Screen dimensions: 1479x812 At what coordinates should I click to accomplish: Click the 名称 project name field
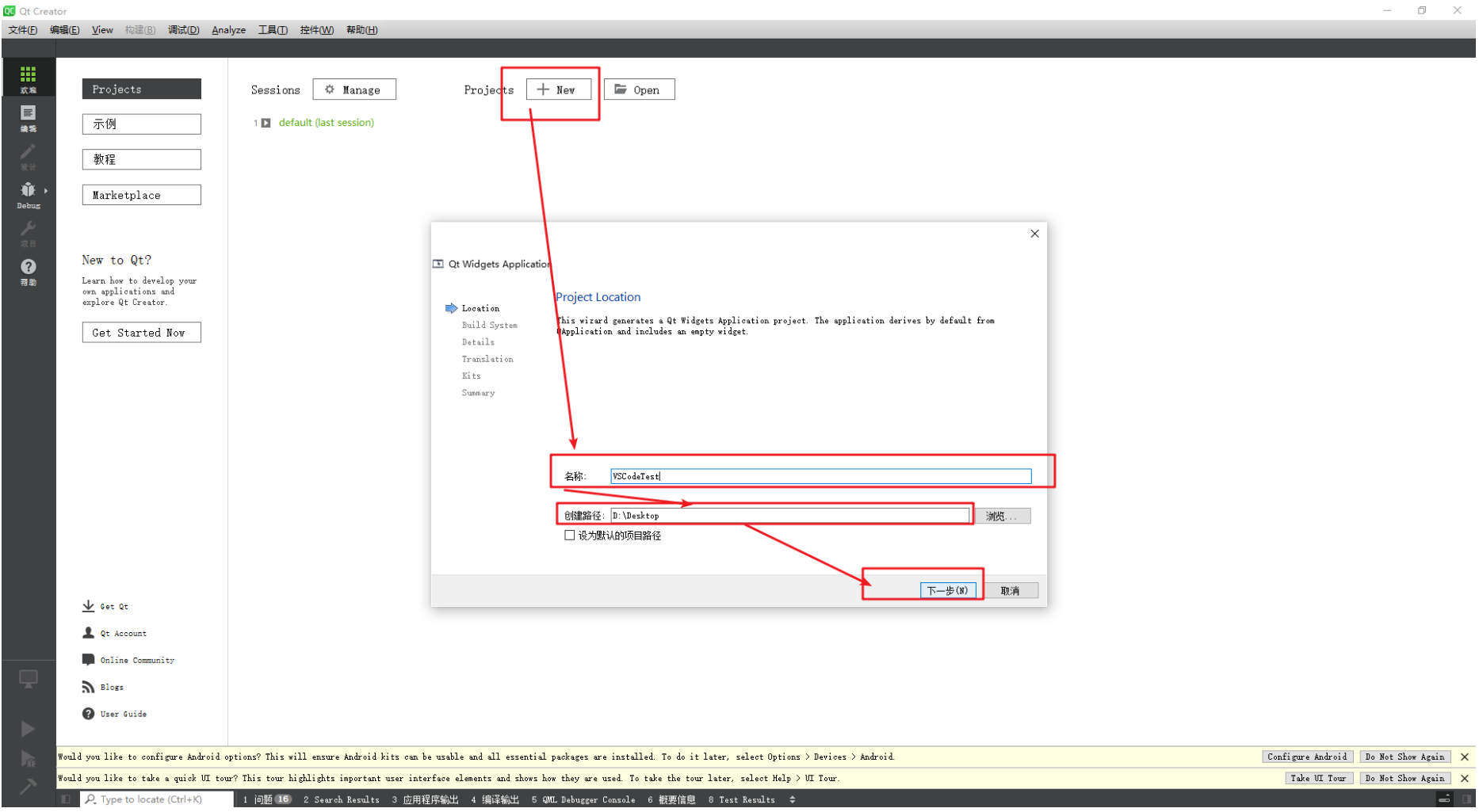point(820,476)
